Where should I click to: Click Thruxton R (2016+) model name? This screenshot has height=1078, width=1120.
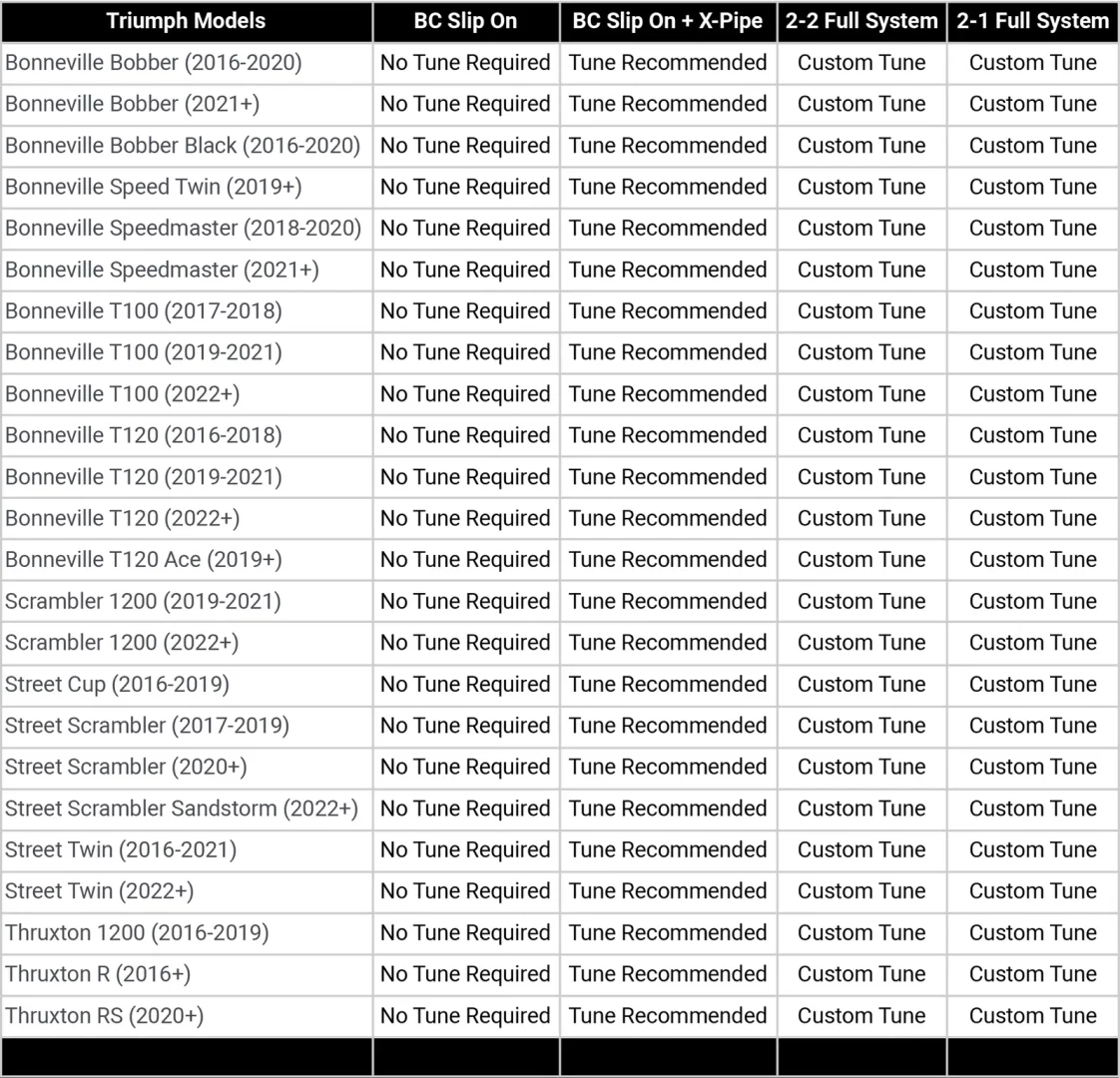[x=98, y=974]
